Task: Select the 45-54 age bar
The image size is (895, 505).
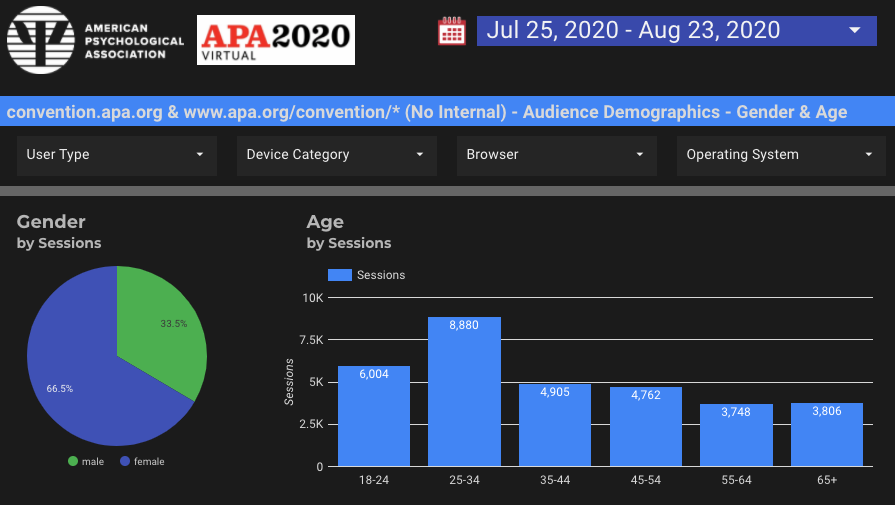Action: click(x=646, y=426)
